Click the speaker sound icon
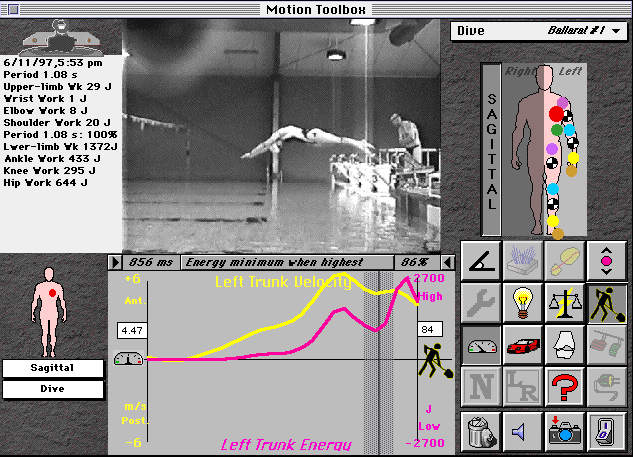The height and width of the screenshot is (457, 633). point(521,431)
